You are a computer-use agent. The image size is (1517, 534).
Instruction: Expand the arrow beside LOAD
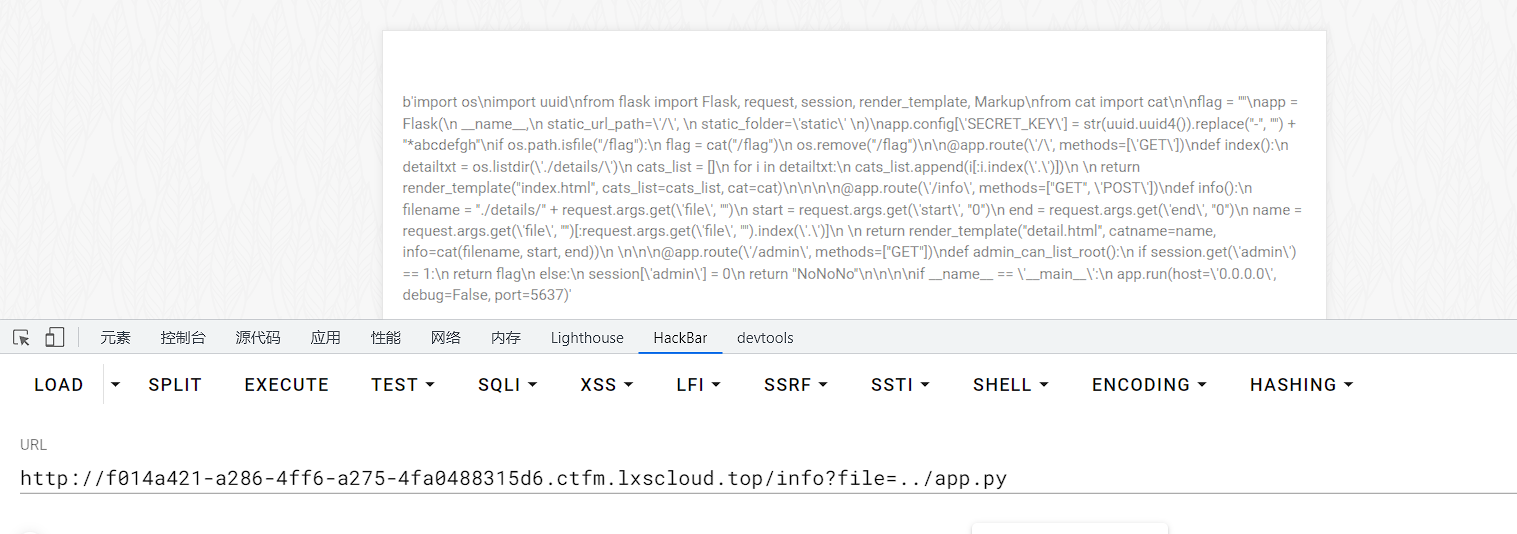(116, 385)
